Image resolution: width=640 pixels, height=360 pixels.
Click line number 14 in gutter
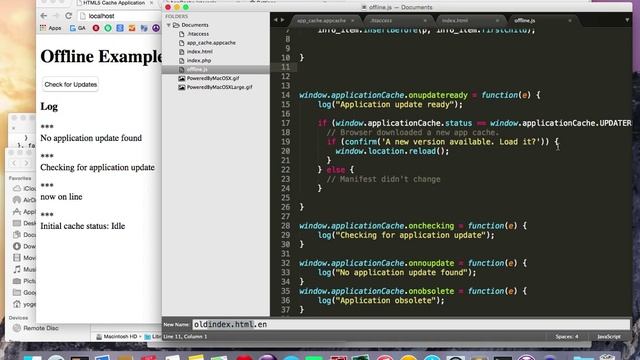click(x=285, y=95)
